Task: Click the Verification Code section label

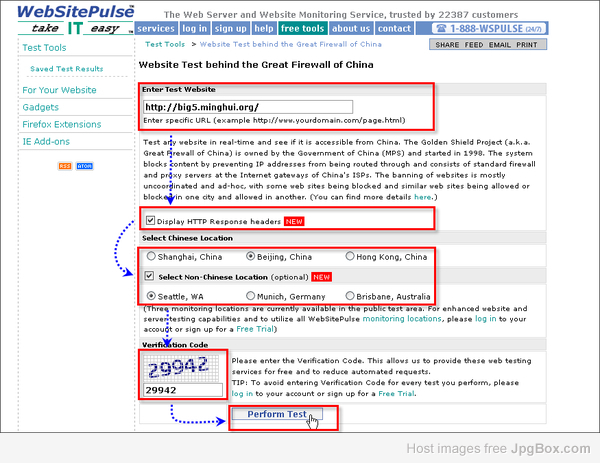Action: point(175,345)
